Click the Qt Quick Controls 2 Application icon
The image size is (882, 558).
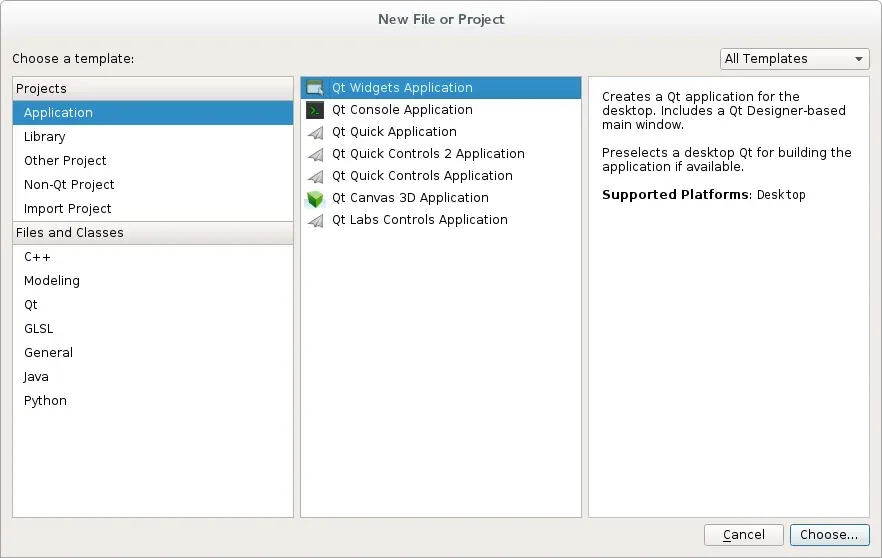coord(315,154)
